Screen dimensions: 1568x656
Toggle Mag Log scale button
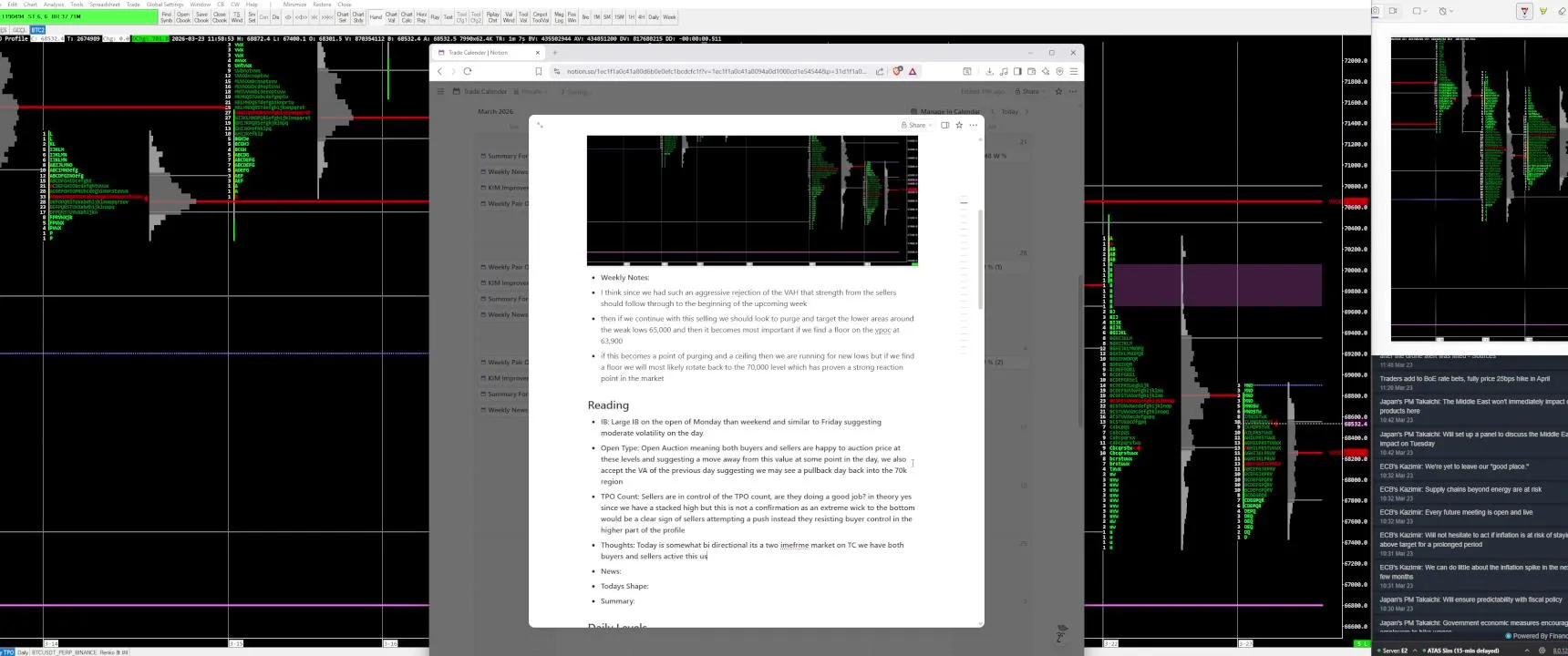click(559, 16)
